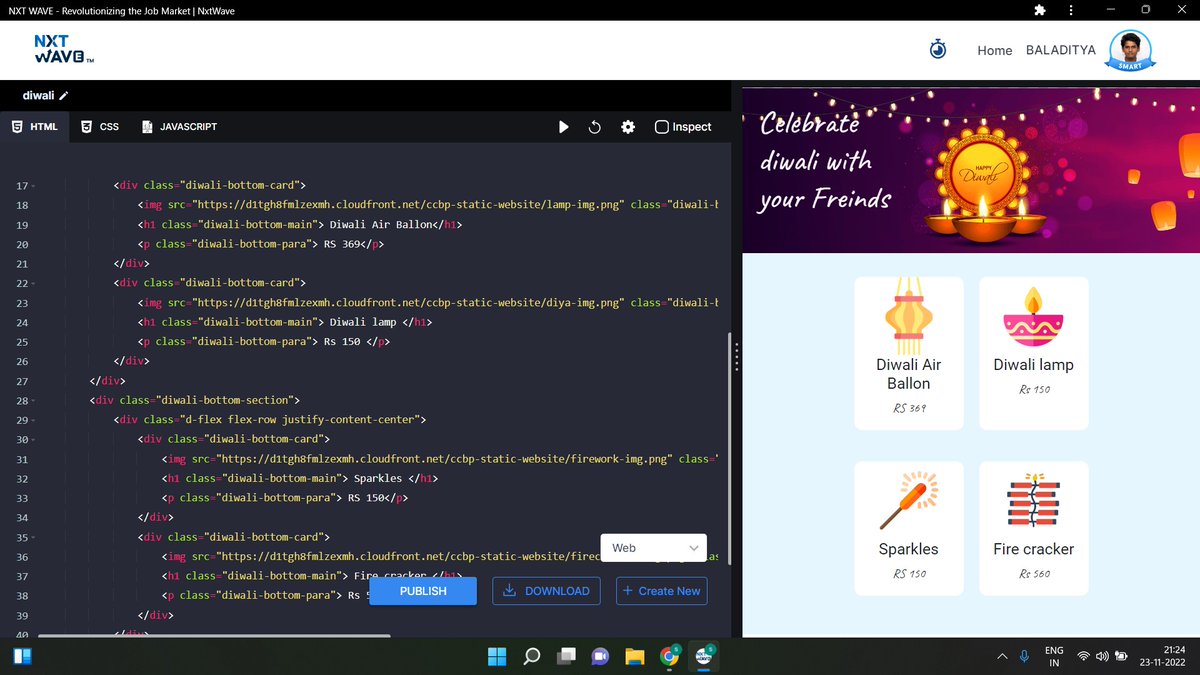The width and height of the screenshot is (1200, 675).
Task: Open the NXT Wave logo home page
Action: [64, 50]
